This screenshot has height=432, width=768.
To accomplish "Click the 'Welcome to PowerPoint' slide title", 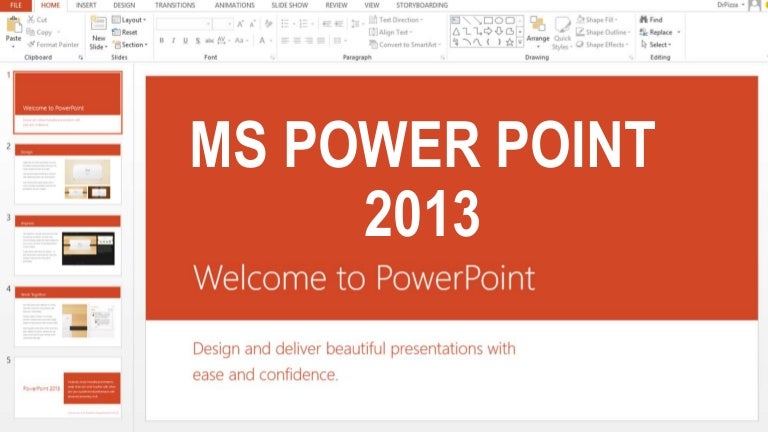I will (x=364, y=277).
